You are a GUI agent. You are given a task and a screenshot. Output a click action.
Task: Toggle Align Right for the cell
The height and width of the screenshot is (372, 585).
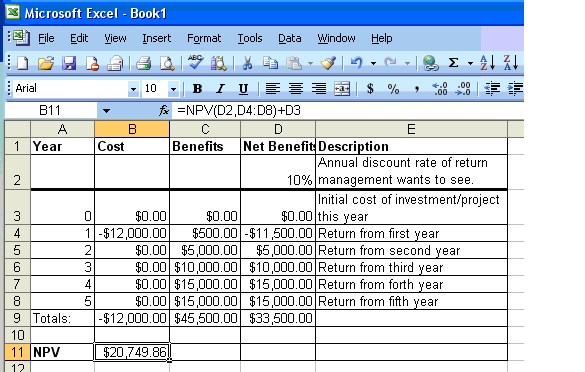click(319, 89)
